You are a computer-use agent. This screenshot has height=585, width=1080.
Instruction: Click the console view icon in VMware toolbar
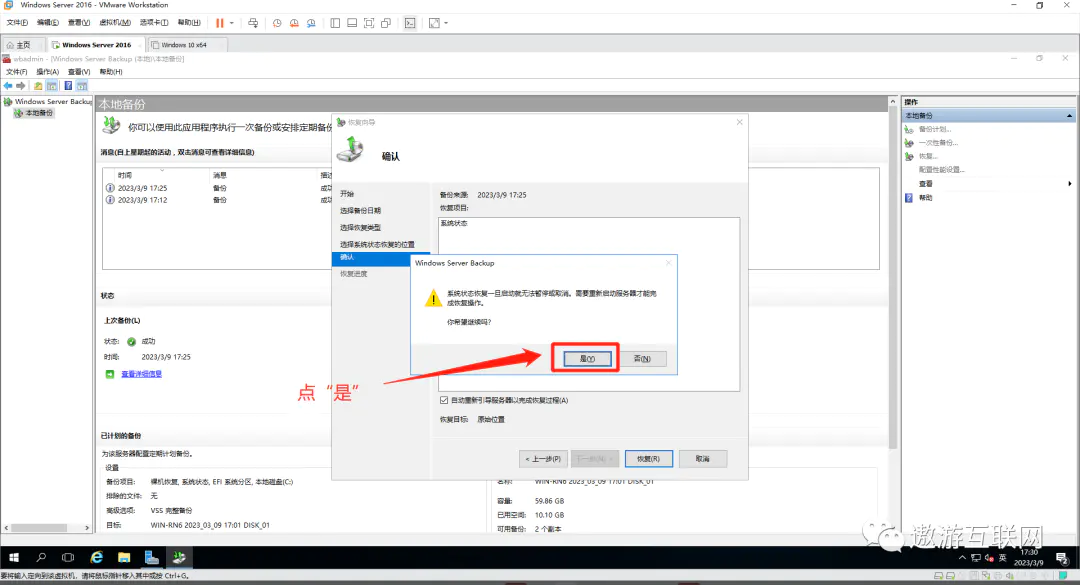tap(410, 23)
